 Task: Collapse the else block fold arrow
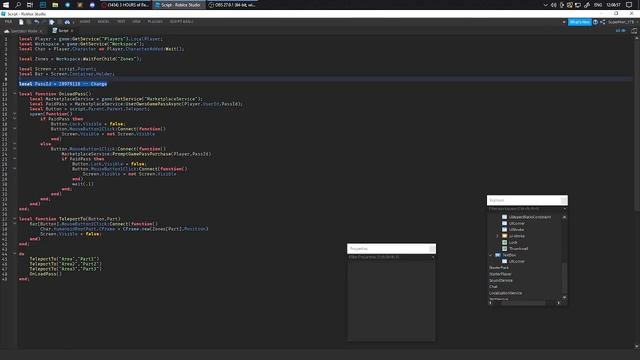pyautogui.click(x=15, y=144)
